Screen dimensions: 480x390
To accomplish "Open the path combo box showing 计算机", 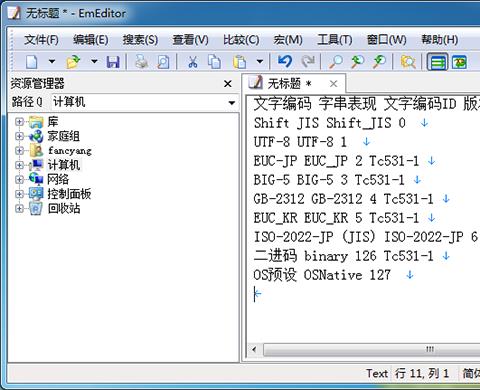I will click(x=144, y=102).
